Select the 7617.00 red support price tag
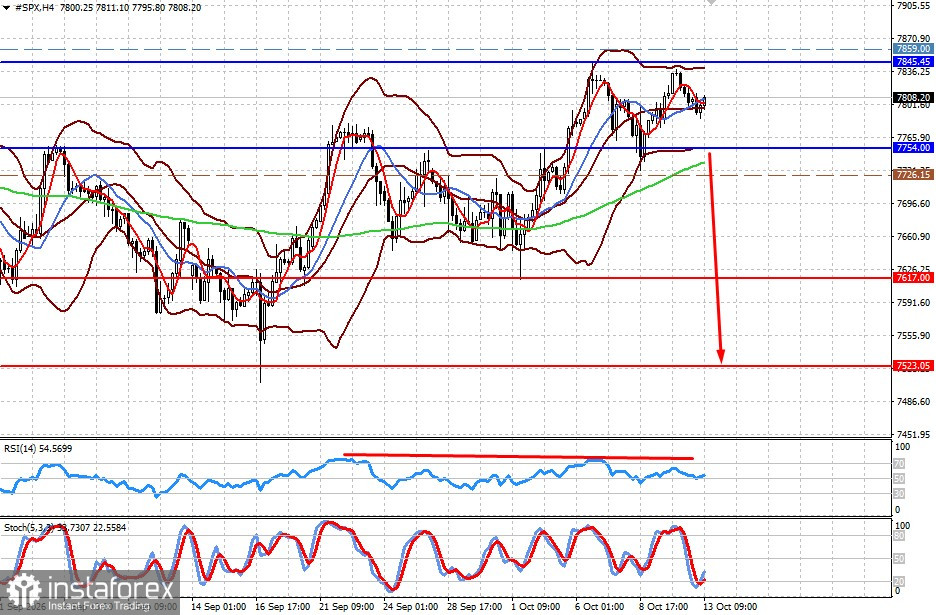This screenshot has height=615, width=936. pos(913,278)
